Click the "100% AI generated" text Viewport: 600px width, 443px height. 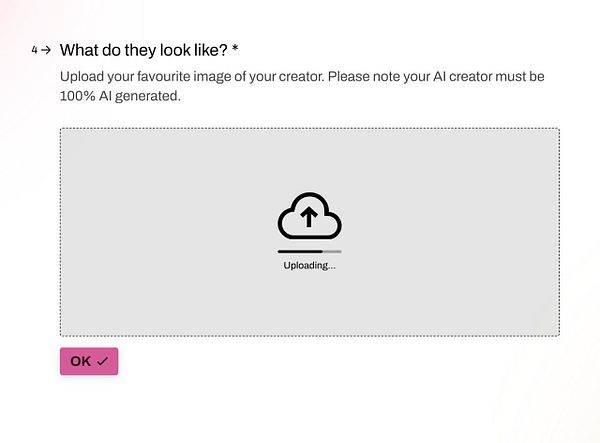[121, 97]
